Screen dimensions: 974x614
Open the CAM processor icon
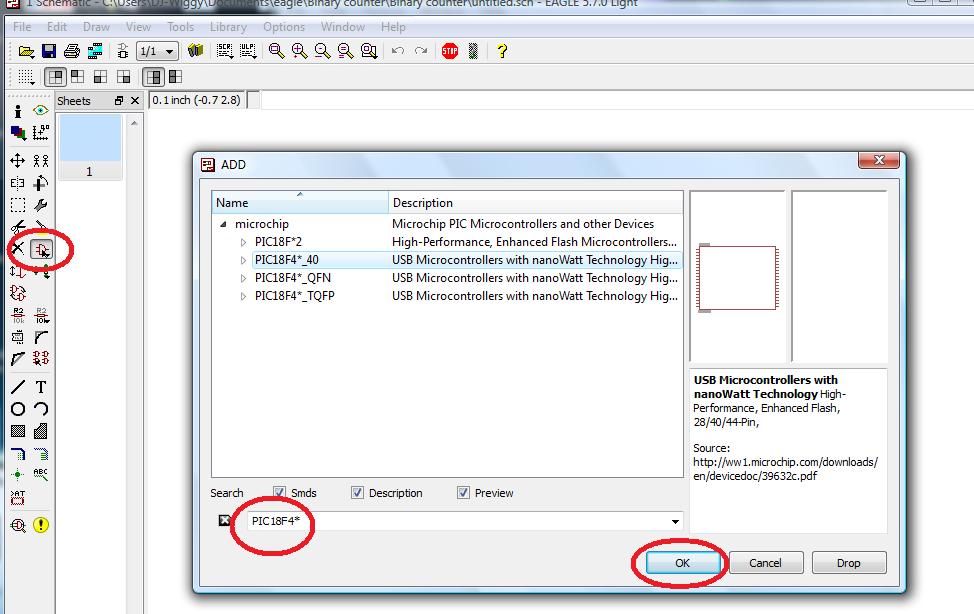point(95,52)
